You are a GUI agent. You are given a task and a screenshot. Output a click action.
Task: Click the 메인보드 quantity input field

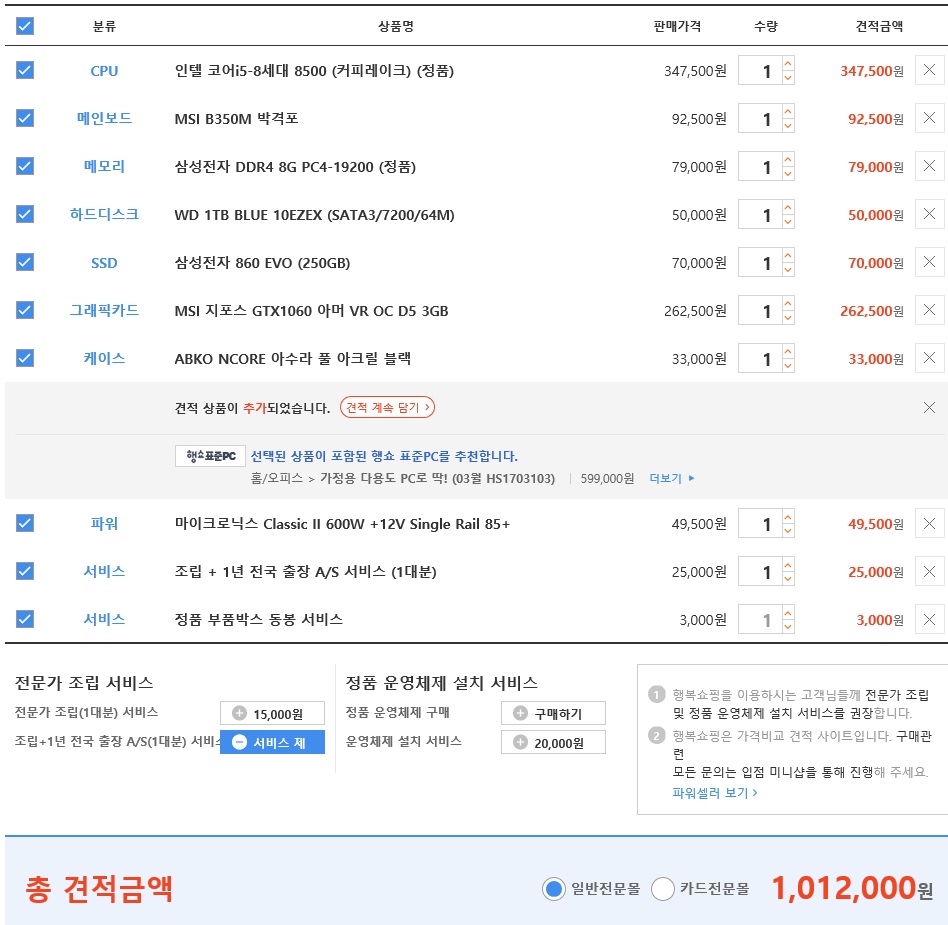(760, 118)
